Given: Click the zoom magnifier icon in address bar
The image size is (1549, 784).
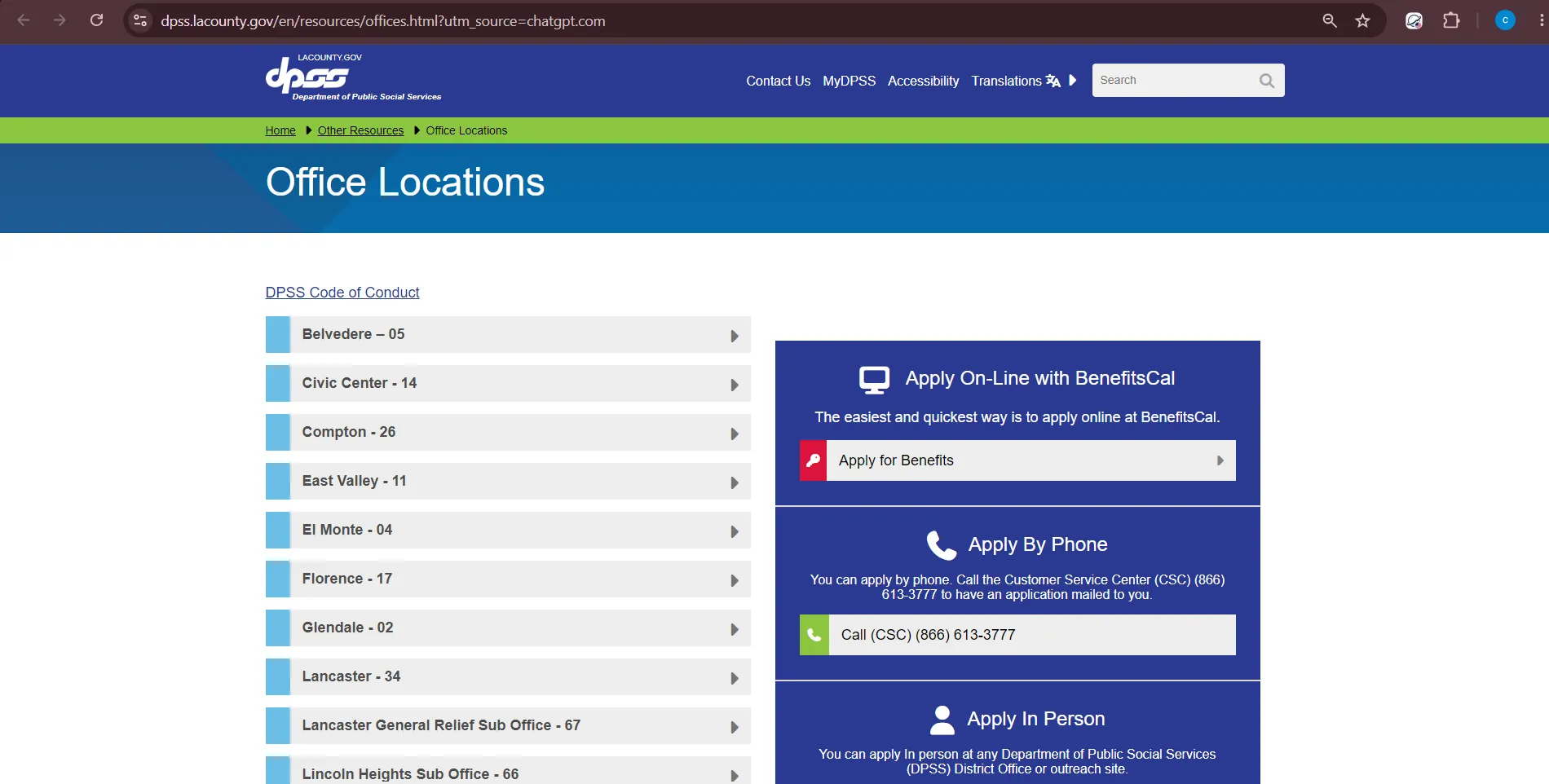Looking at the screenshot, I should pos(1330,20).
